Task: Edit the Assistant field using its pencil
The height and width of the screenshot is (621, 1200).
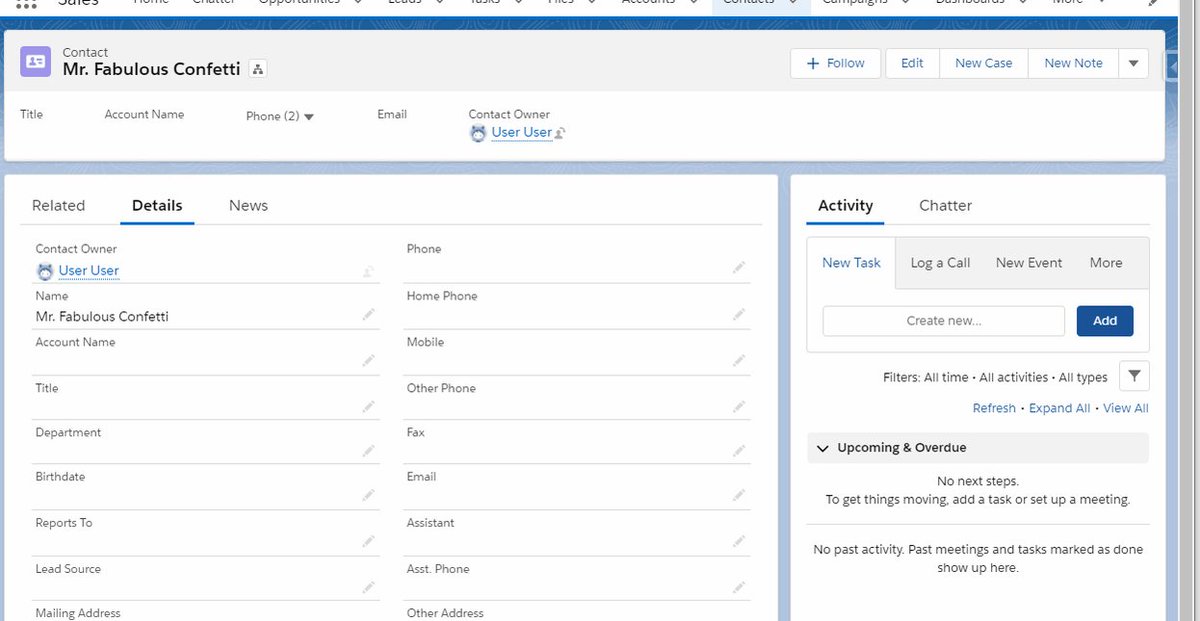Action: pos(739,541)
